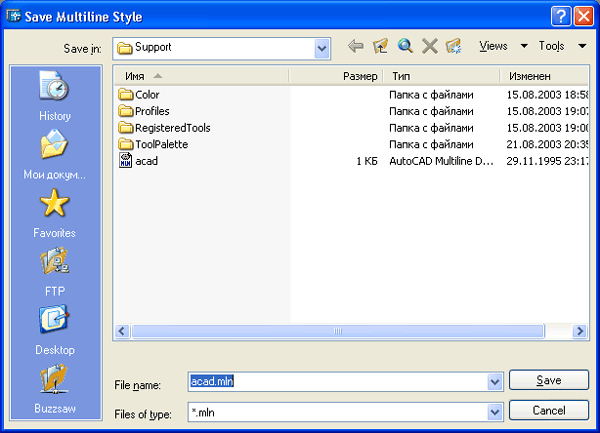Select the FTP location icon

pyautogui.click(x=55, y=272)
